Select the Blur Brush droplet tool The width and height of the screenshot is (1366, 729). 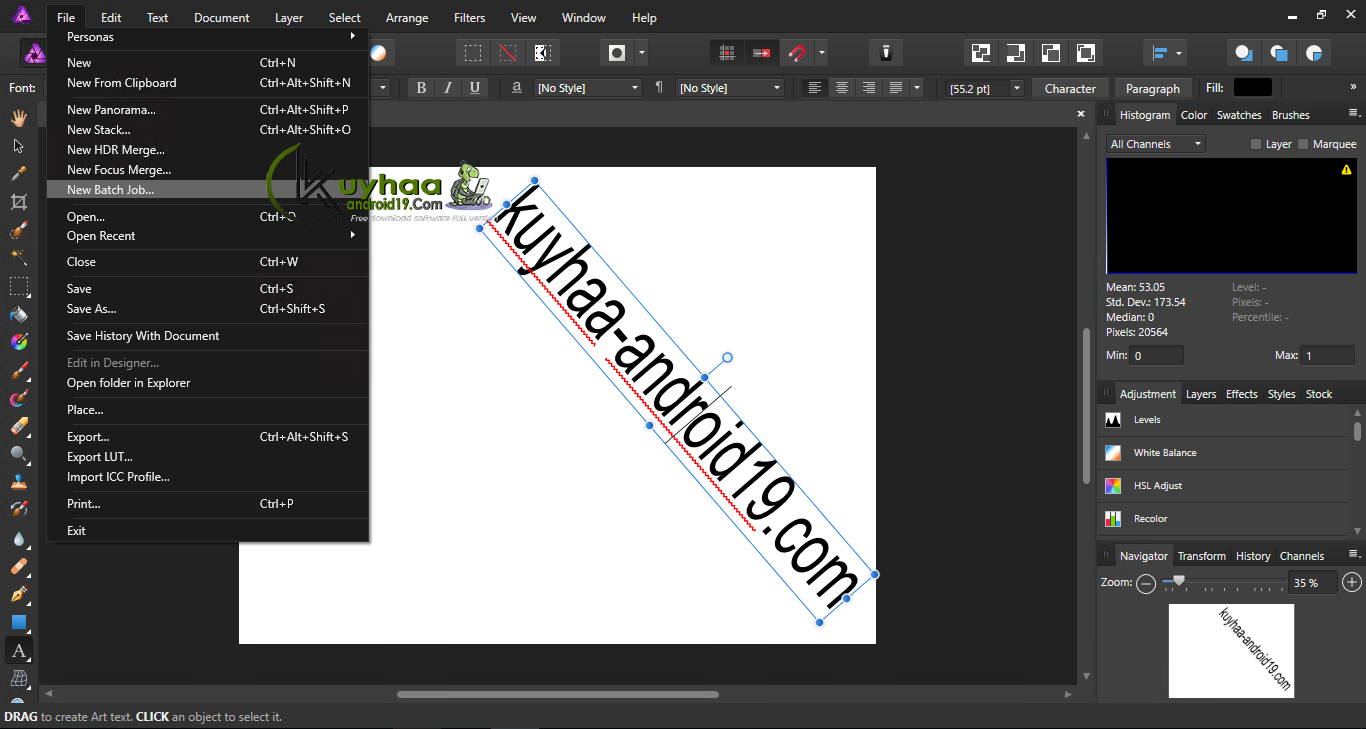[x=18, y=538]
